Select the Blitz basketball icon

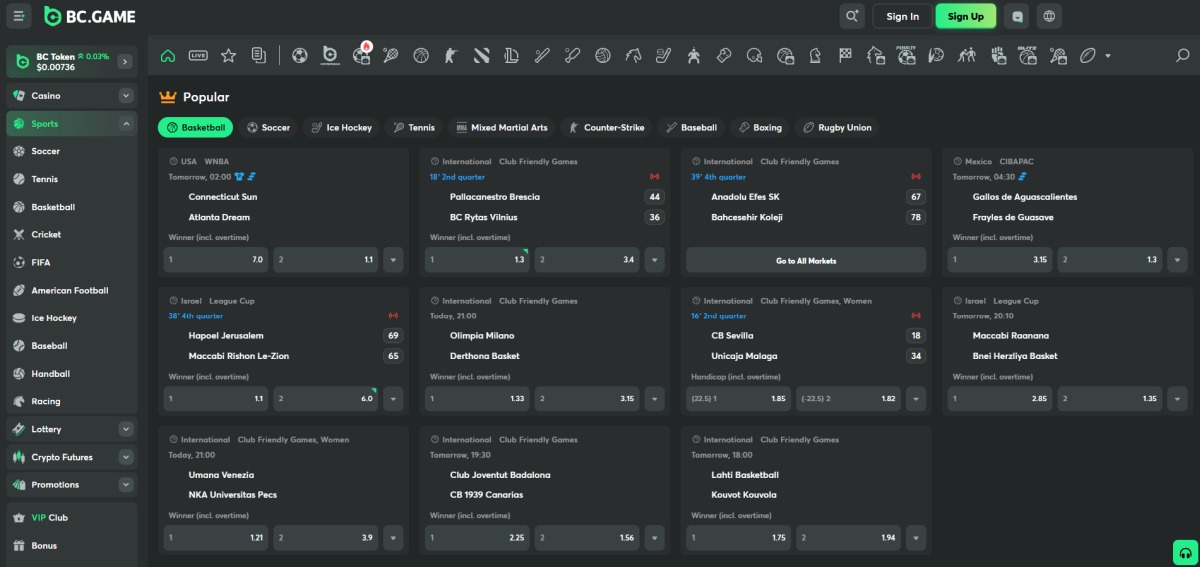click(1027, 55)
